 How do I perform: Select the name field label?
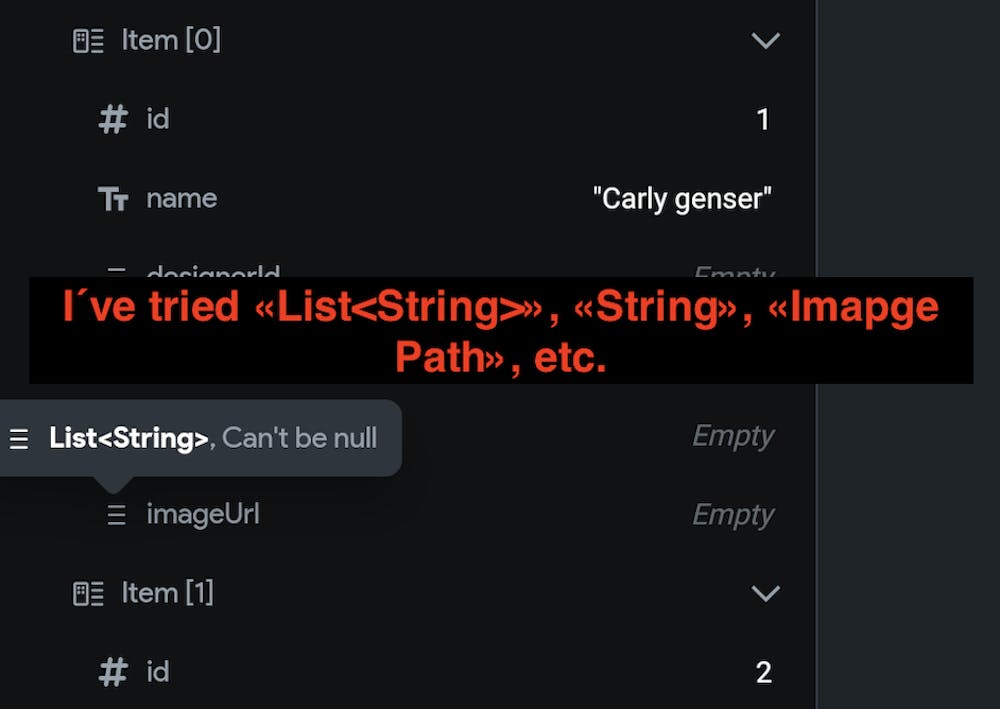coord(181,198)
